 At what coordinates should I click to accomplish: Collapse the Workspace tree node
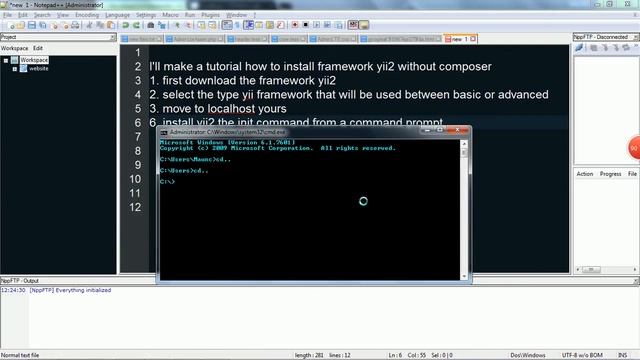click(x=6, y=60)
